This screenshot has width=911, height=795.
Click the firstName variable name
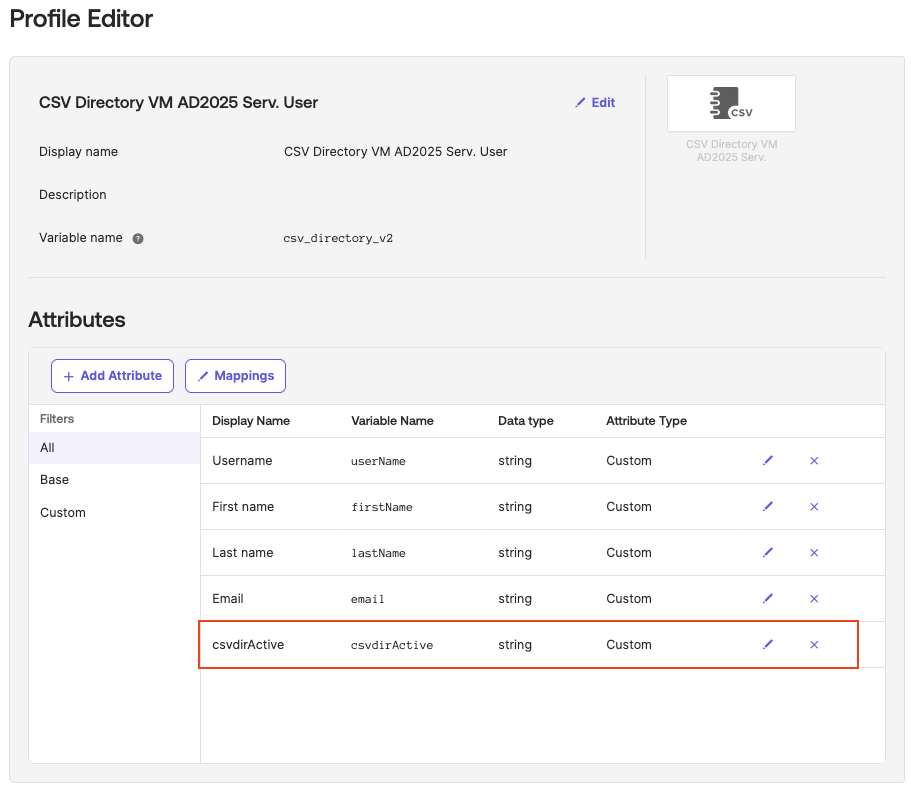[x=382, y=507]
